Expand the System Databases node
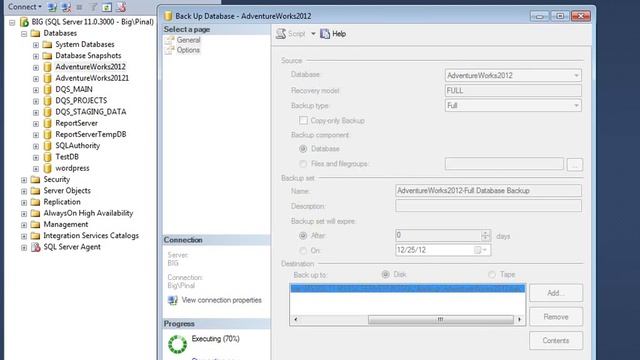 coord(36,44)
